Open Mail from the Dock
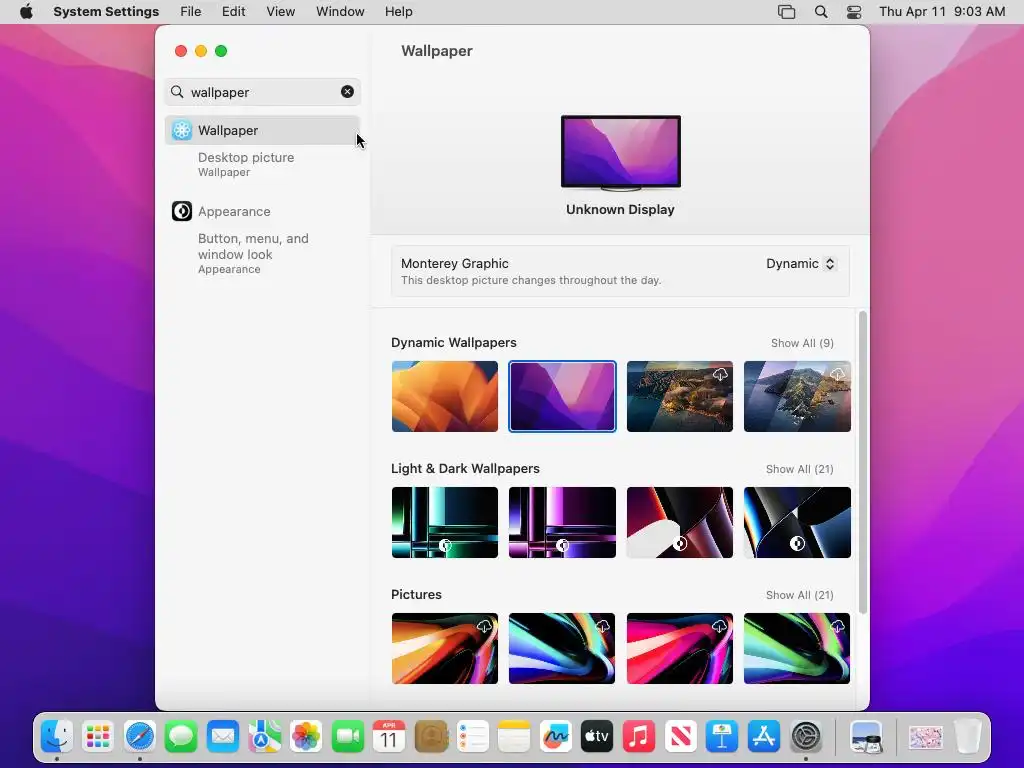This screenshot has height=768, width=1024. 223,737
